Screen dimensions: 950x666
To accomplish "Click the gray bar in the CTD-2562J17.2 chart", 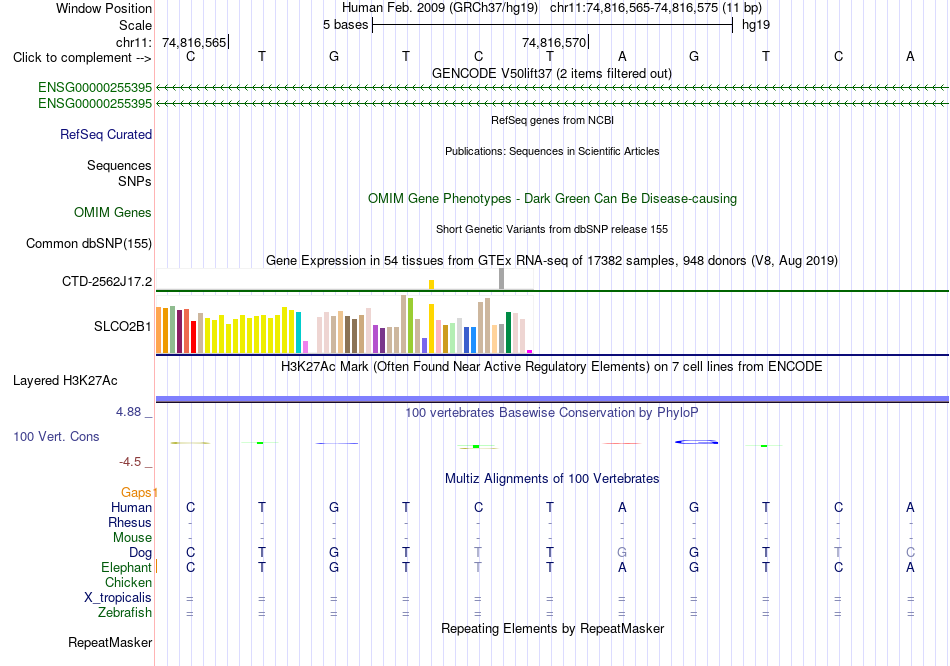I will [x=501, y=279].
